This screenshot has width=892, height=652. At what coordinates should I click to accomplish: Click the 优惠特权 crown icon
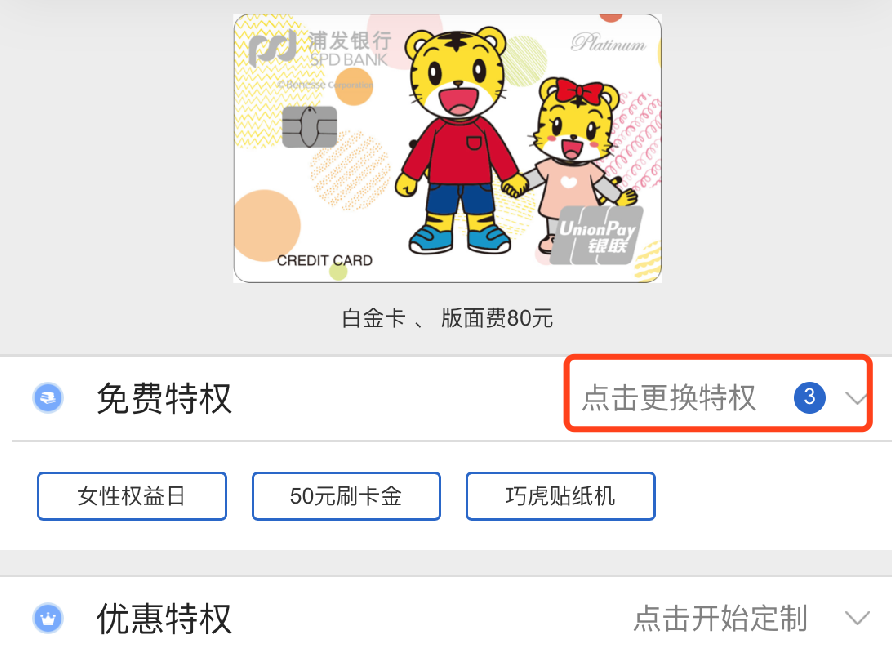click(x=48, y=618)
